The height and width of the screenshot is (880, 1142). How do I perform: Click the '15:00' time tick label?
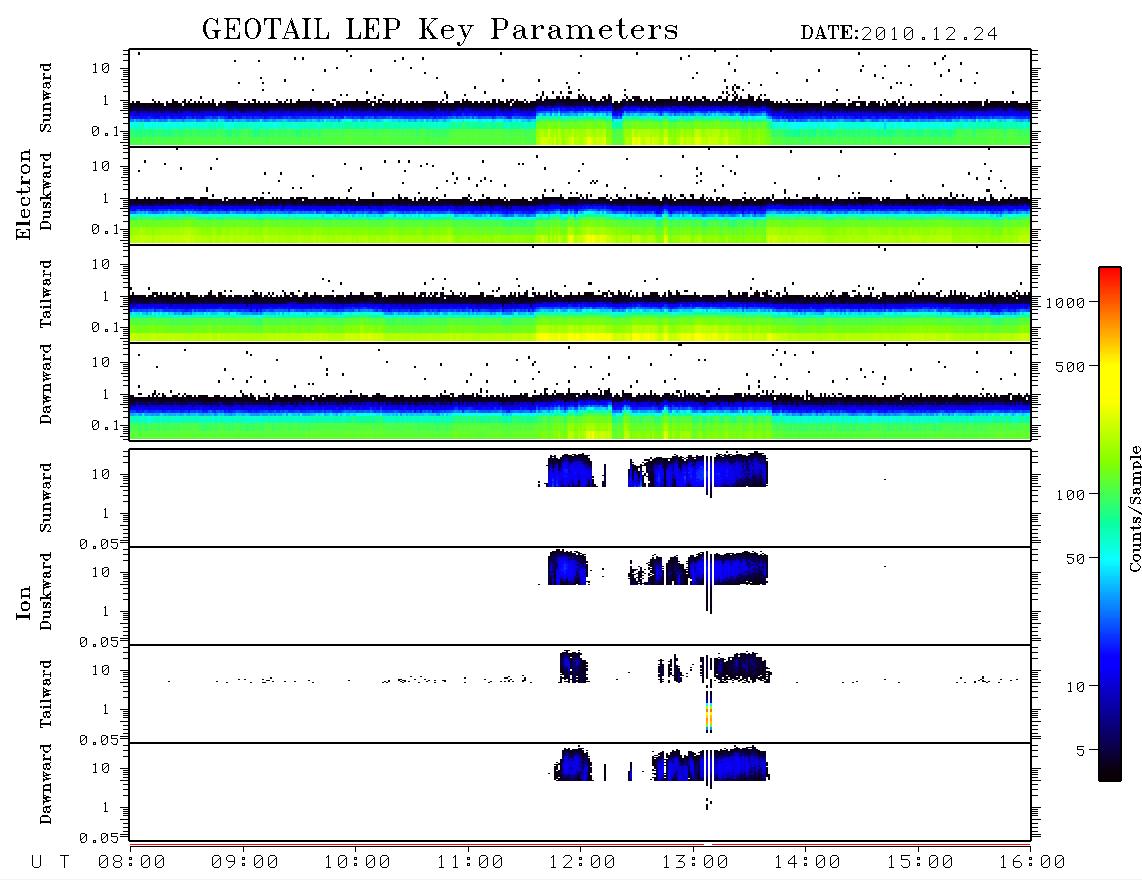coord(920,863)
